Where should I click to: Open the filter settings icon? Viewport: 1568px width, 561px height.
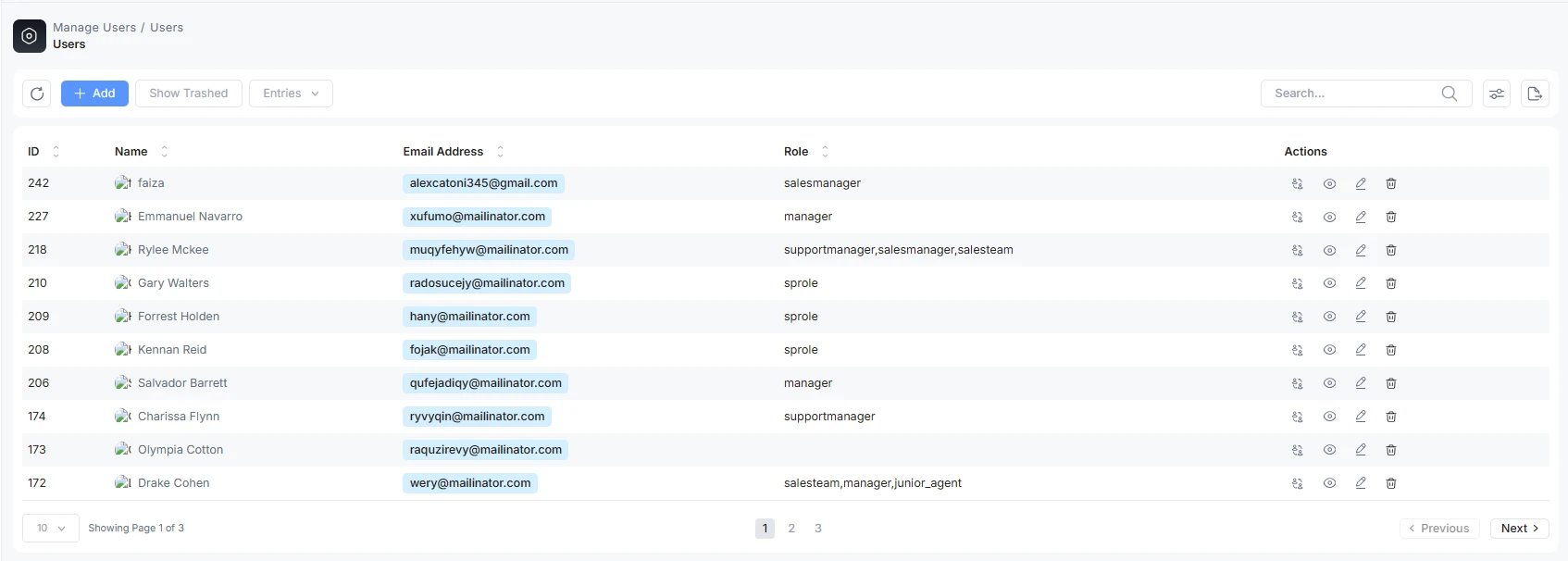click(1497, 93)
